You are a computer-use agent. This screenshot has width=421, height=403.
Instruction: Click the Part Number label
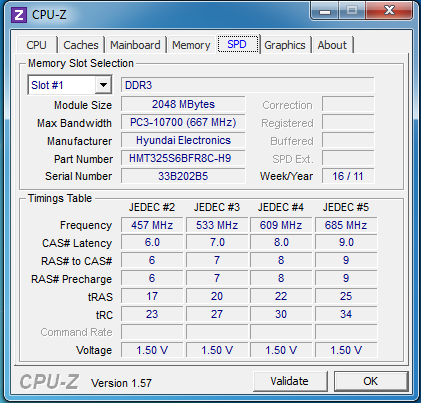(83, 159)
